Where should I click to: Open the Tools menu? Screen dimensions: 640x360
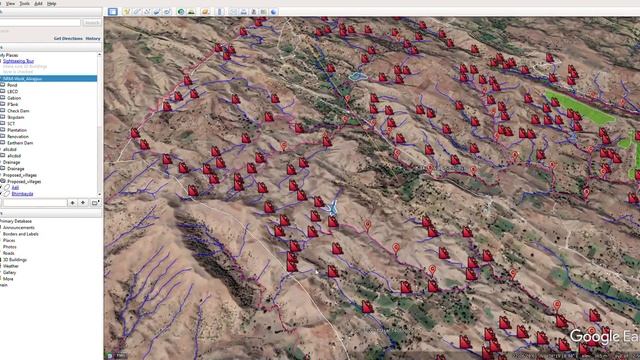[24, 3]
